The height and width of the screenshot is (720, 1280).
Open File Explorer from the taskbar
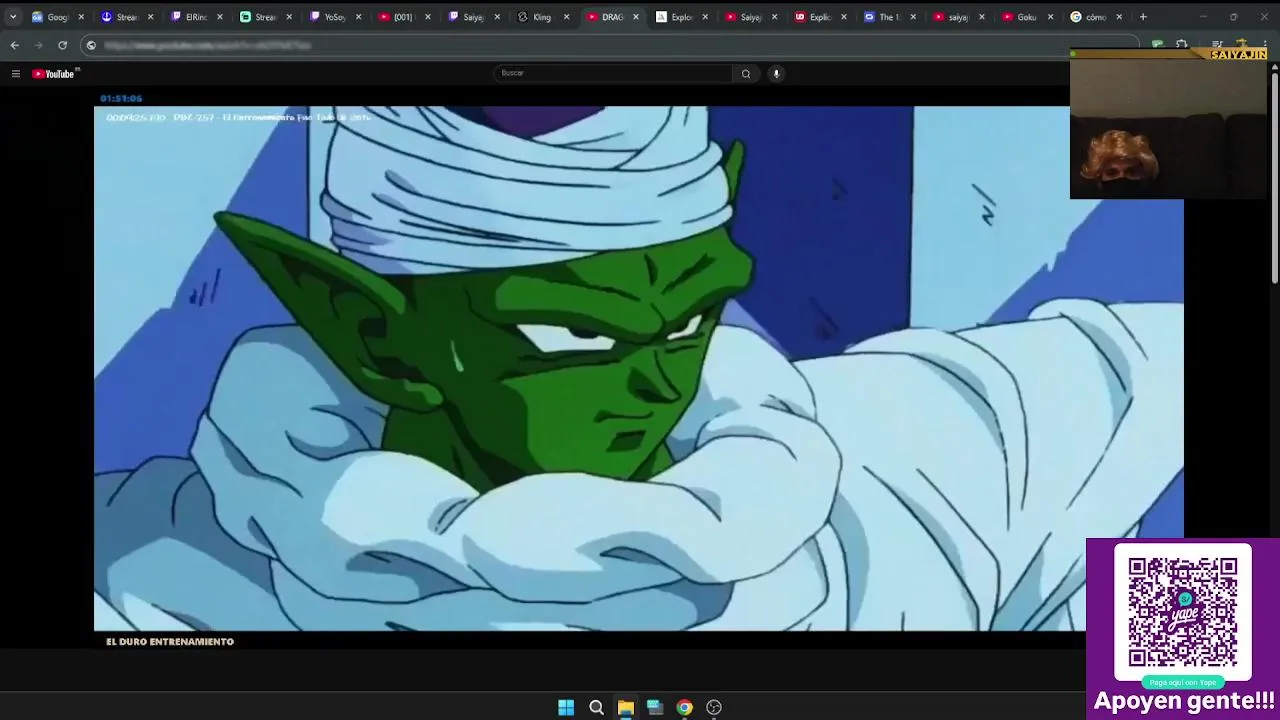click(x=625, y=707)
